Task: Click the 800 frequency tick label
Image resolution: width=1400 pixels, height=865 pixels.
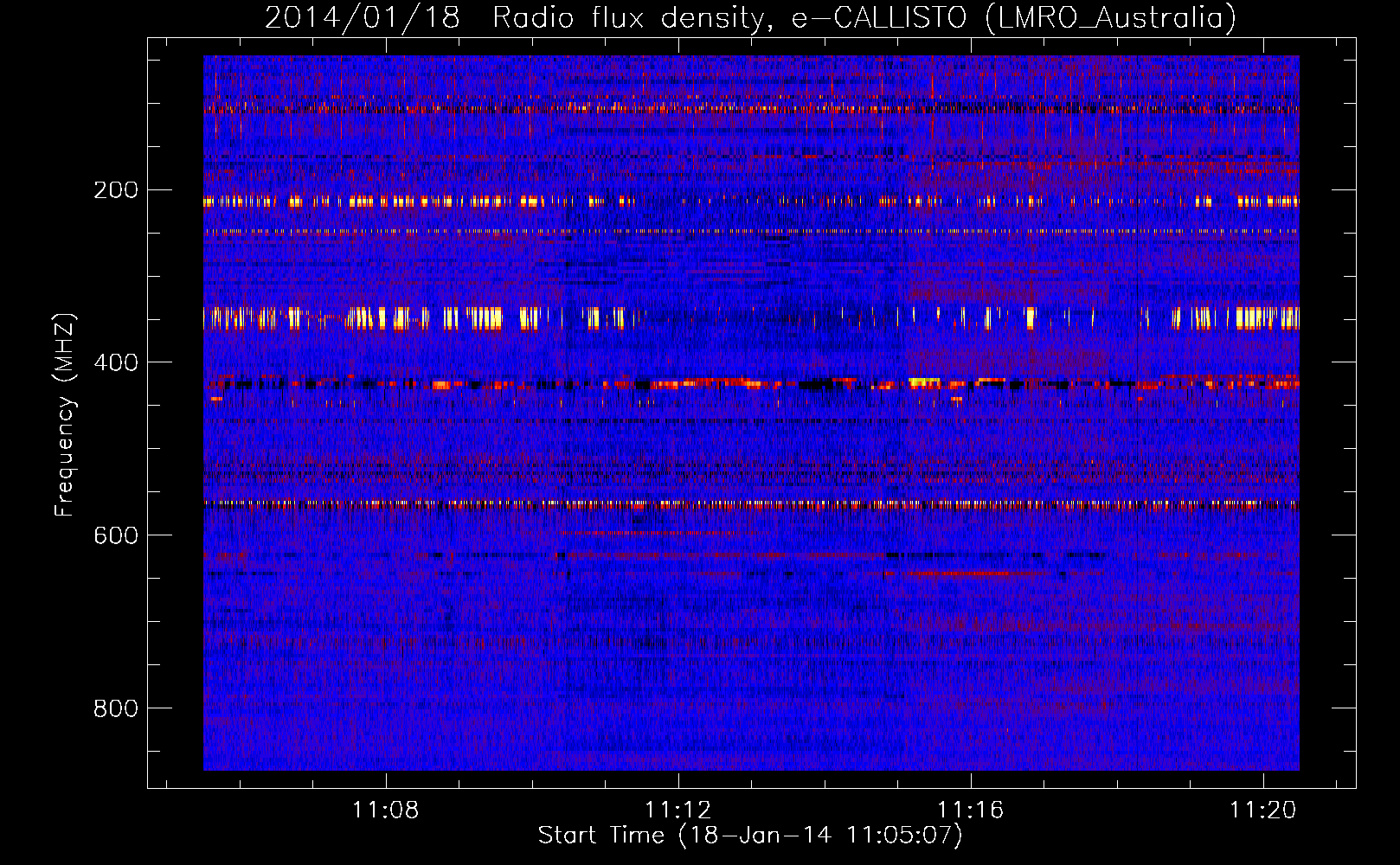Action: [116, 708]
